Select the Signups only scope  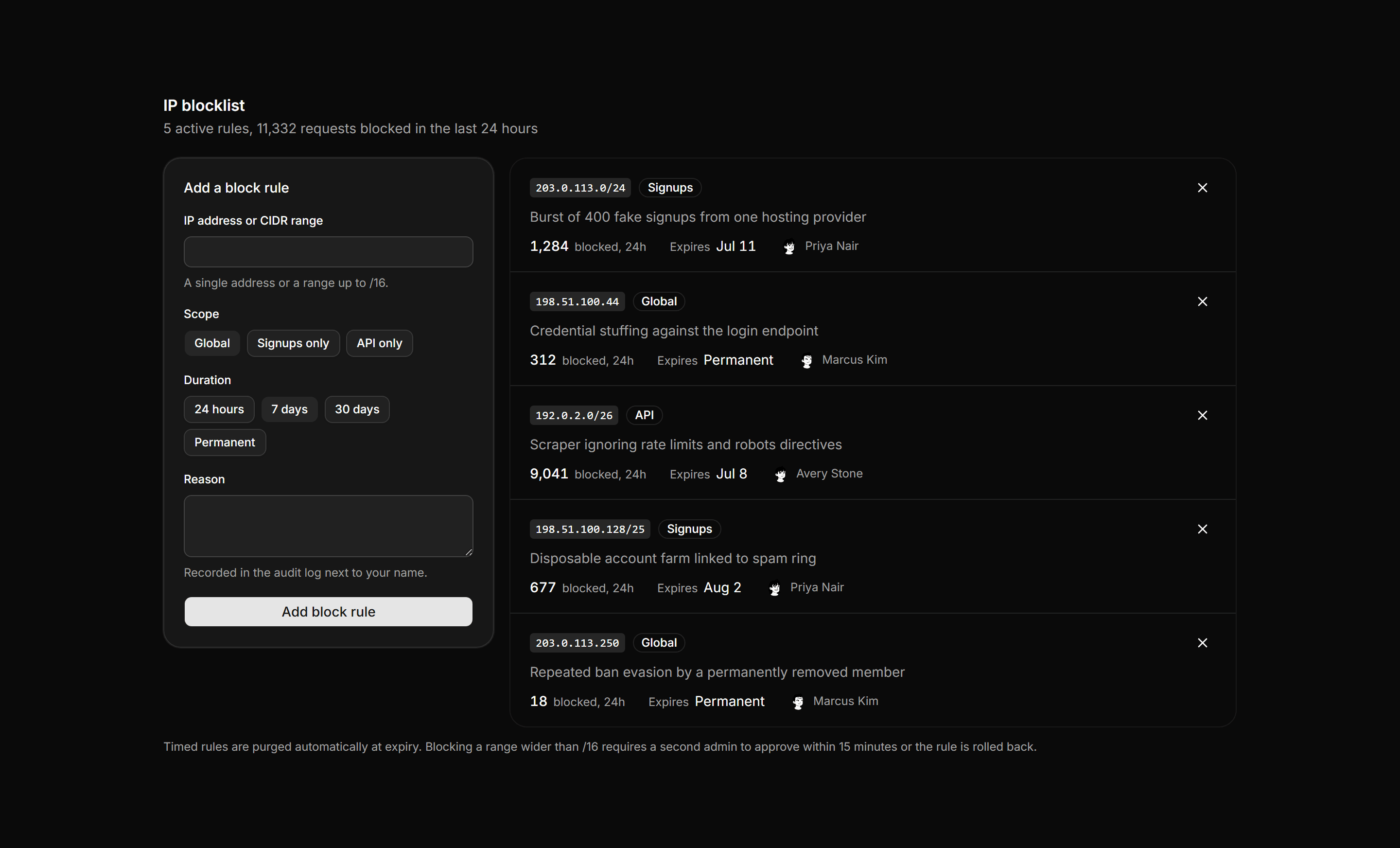293,343
